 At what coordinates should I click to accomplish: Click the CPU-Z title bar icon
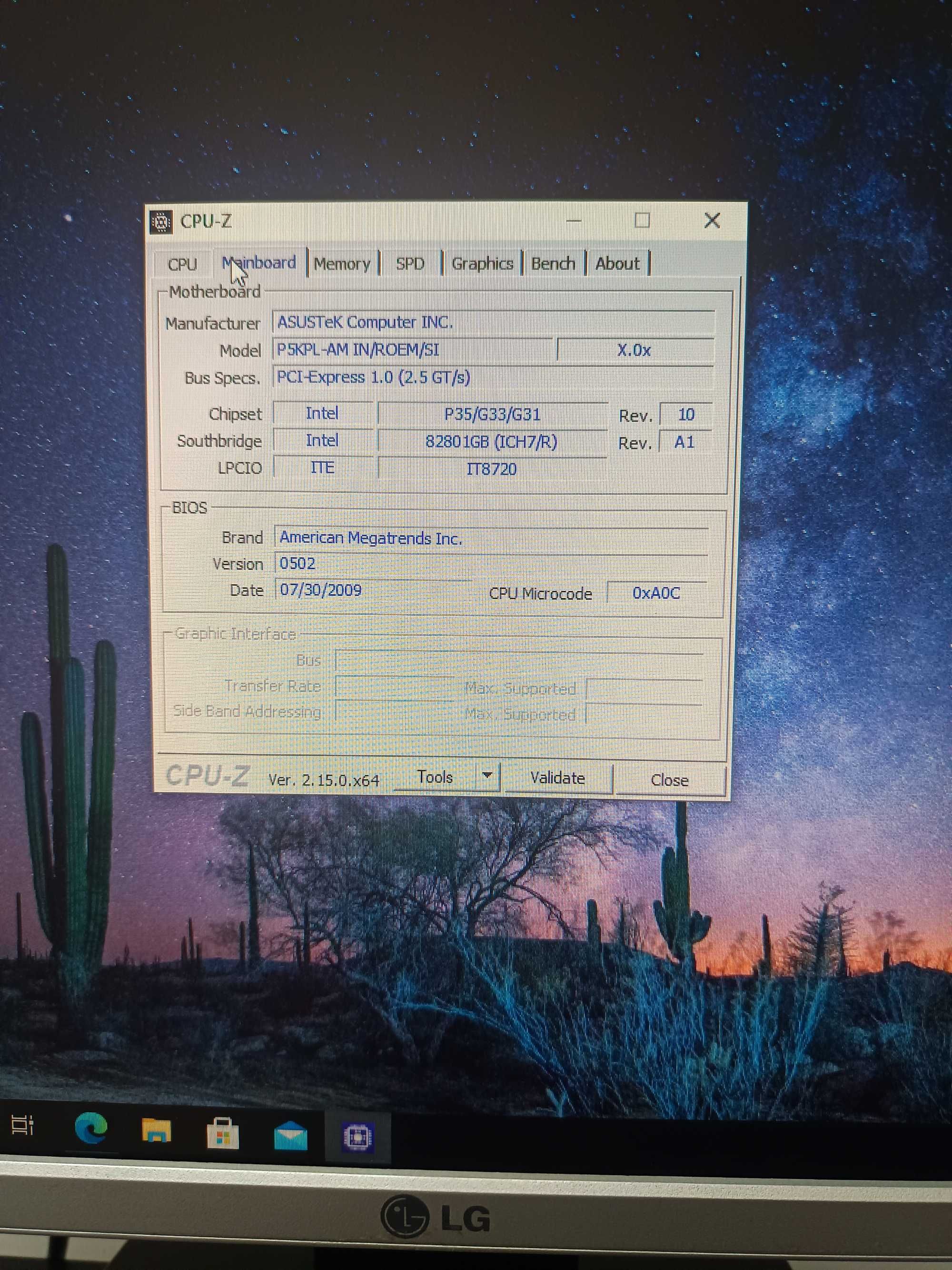pyautogui.click(x=161, y=221)
